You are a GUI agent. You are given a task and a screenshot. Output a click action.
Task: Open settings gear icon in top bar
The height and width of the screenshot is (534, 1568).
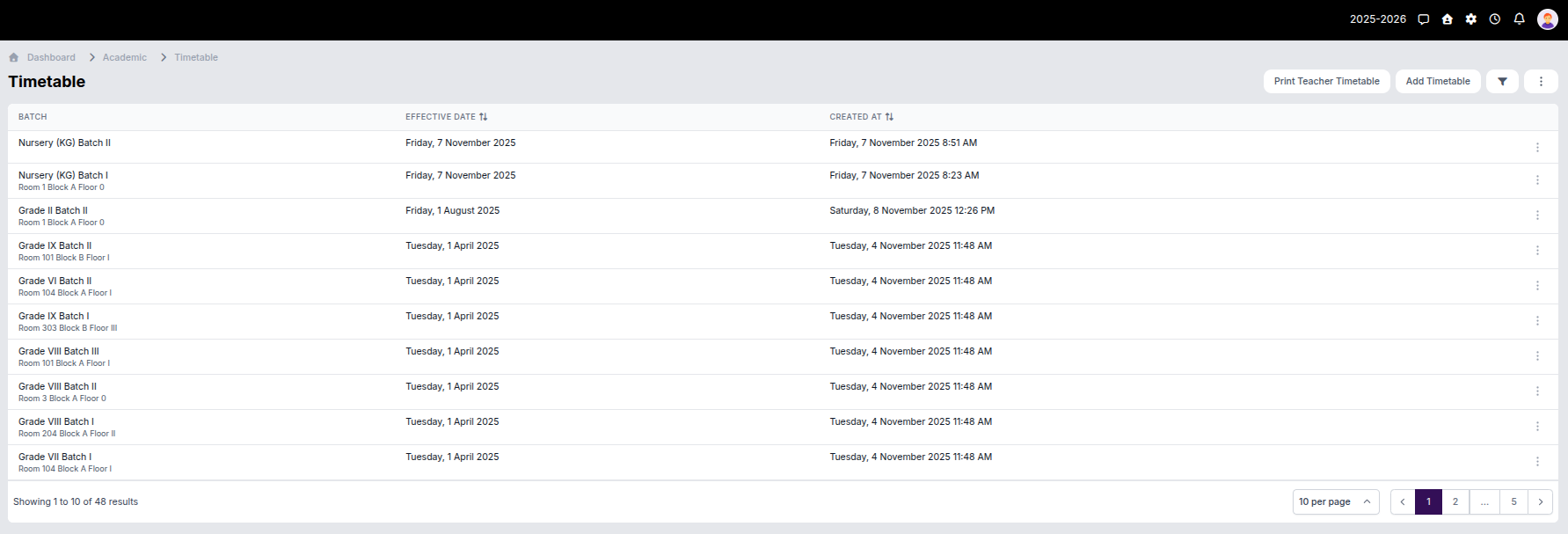(1471, 19)
